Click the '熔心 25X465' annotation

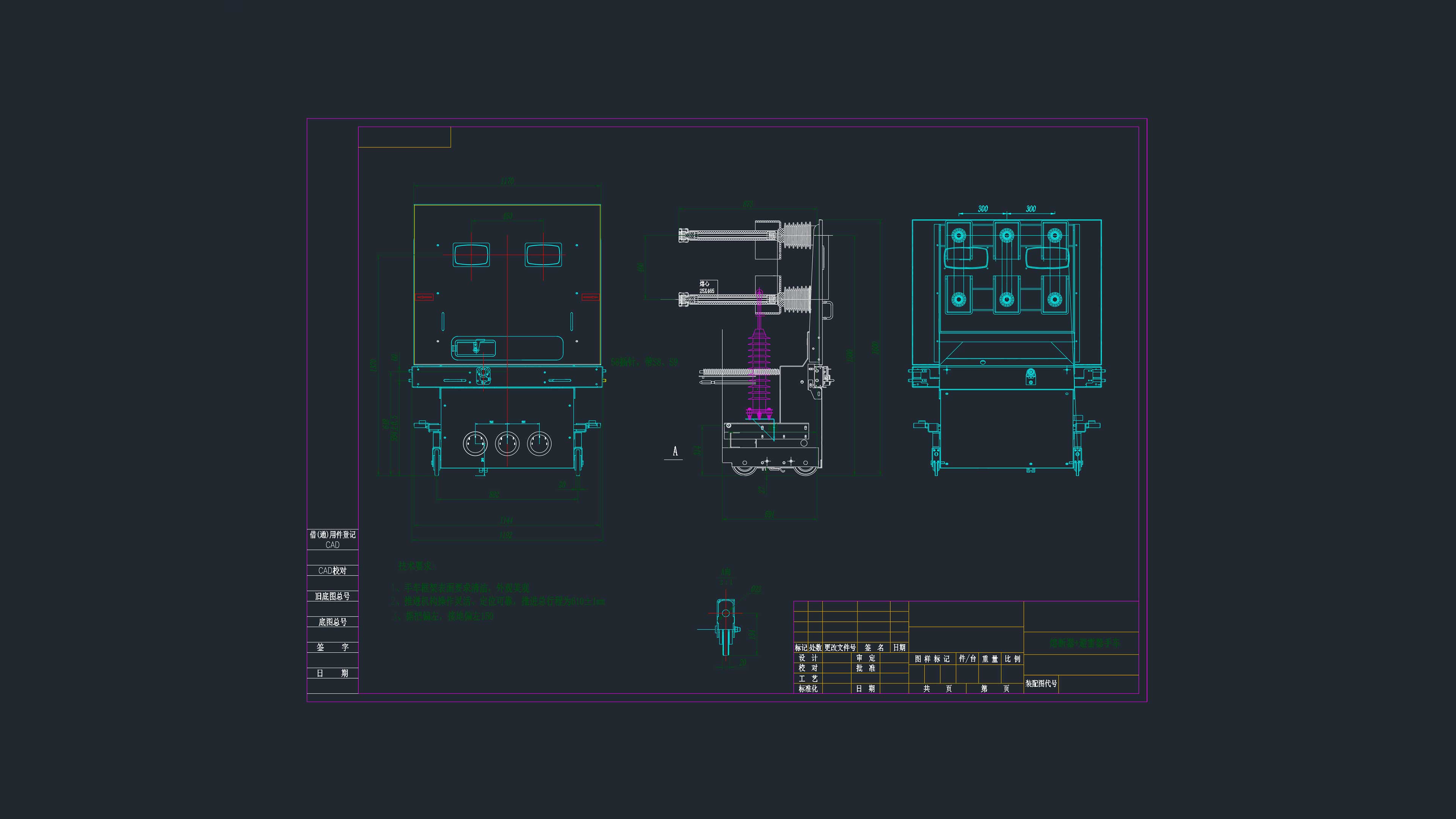coord(707,287)
